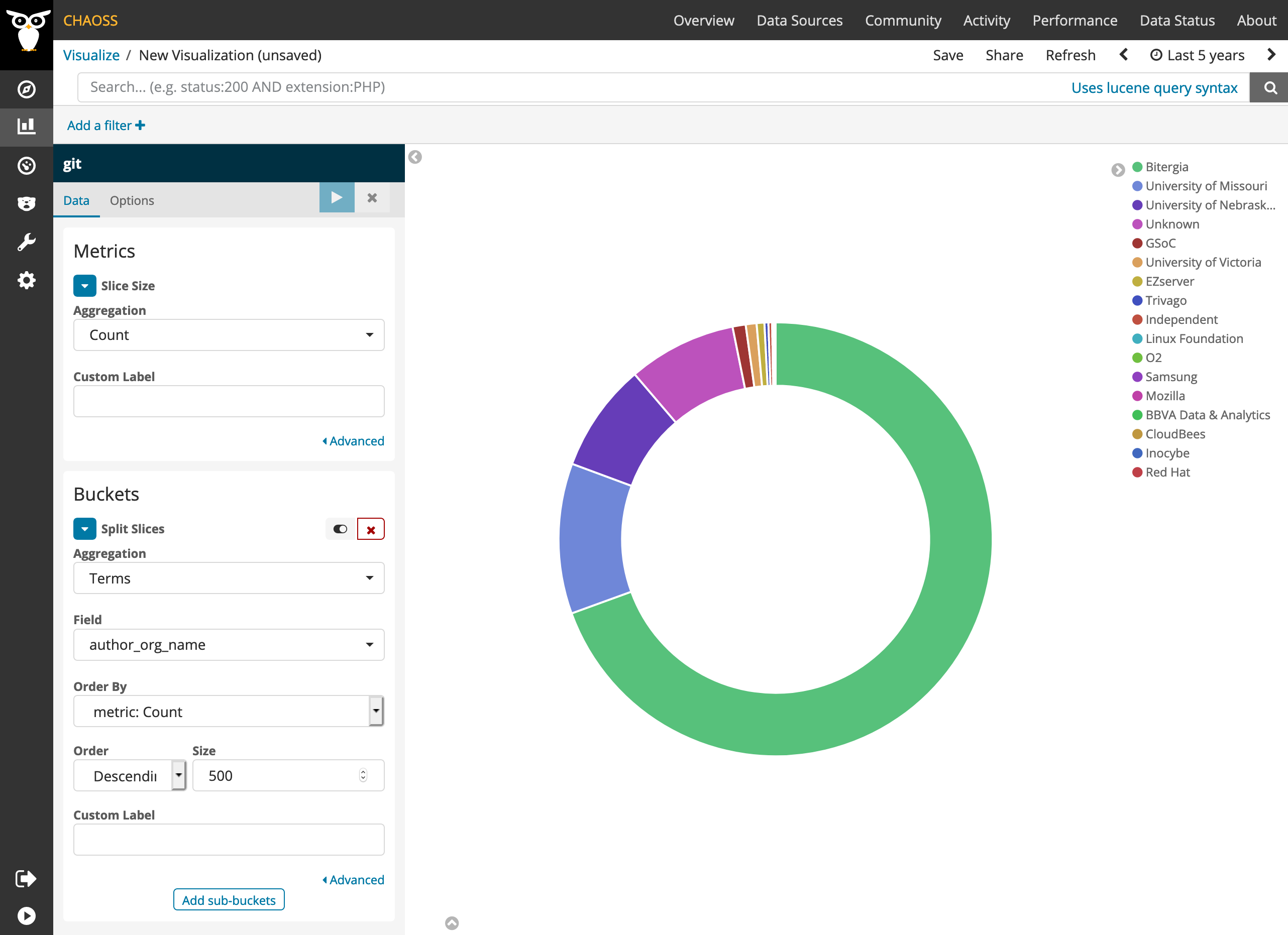Open Management gear icon in sidebar
The height and width of the screenshot is (935, 1288).
click(26, 280)
